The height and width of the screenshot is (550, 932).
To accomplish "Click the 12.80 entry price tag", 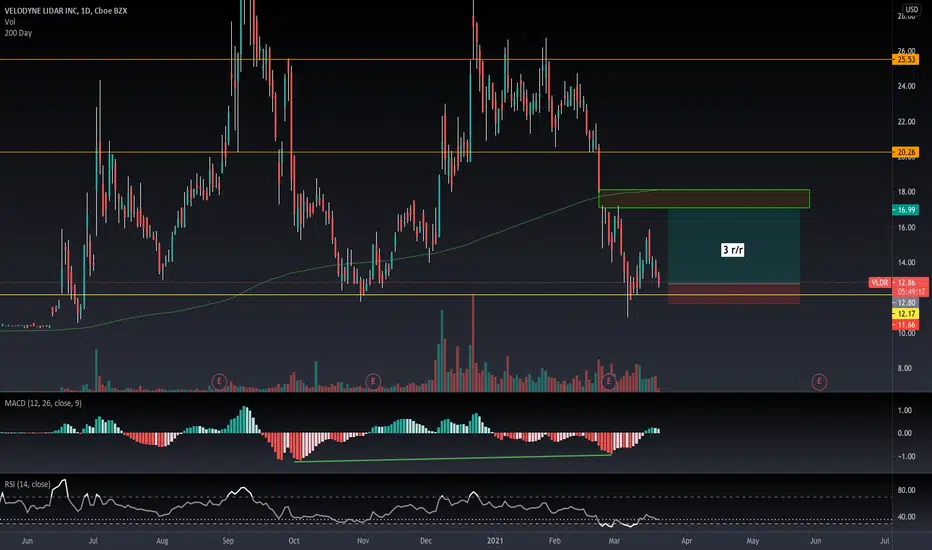I will click(906, 303).
